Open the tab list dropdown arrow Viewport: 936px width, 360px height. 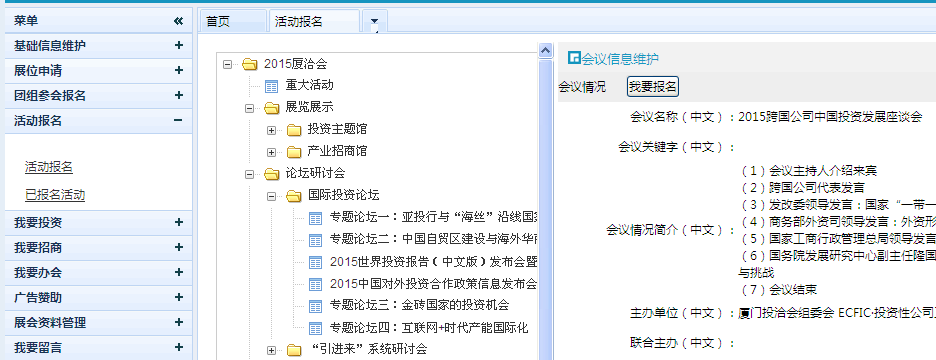coord(374,21)
